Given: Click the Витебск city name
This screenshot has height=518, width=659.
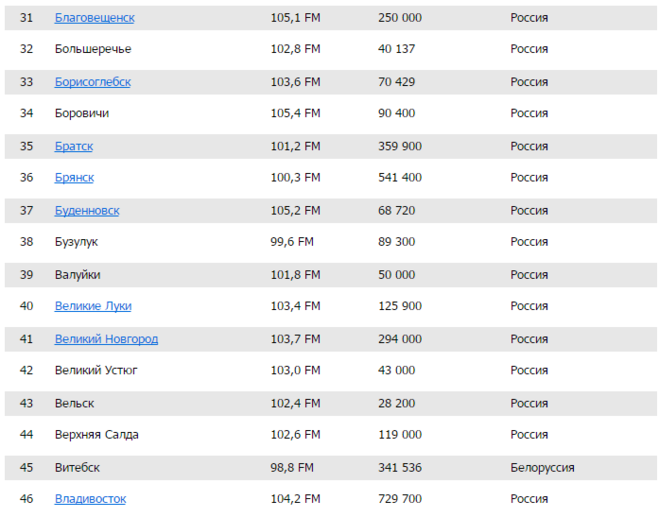Looking at the screenshot, I should [77, 467].
